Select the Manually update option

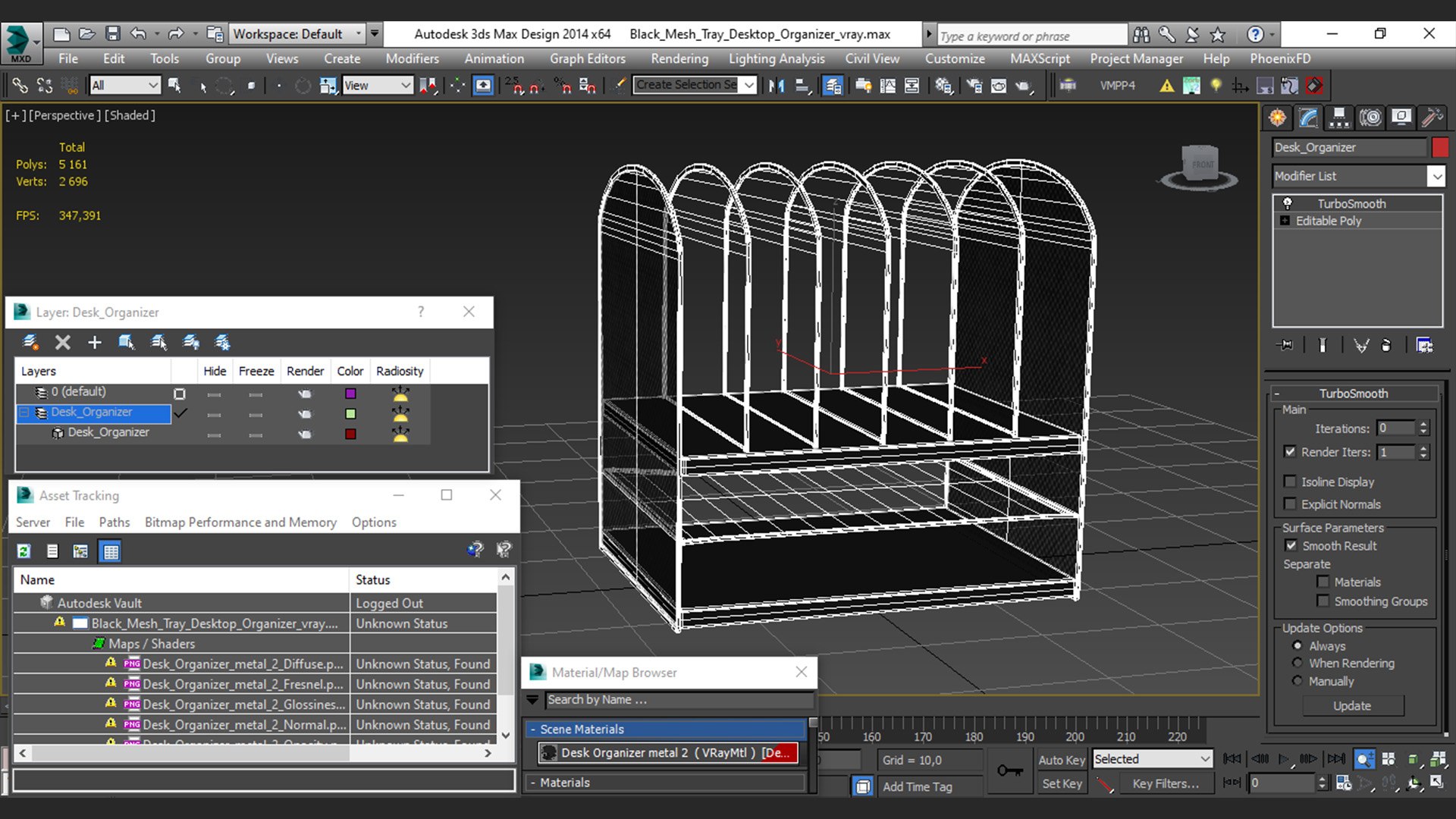coord(1298,681)
